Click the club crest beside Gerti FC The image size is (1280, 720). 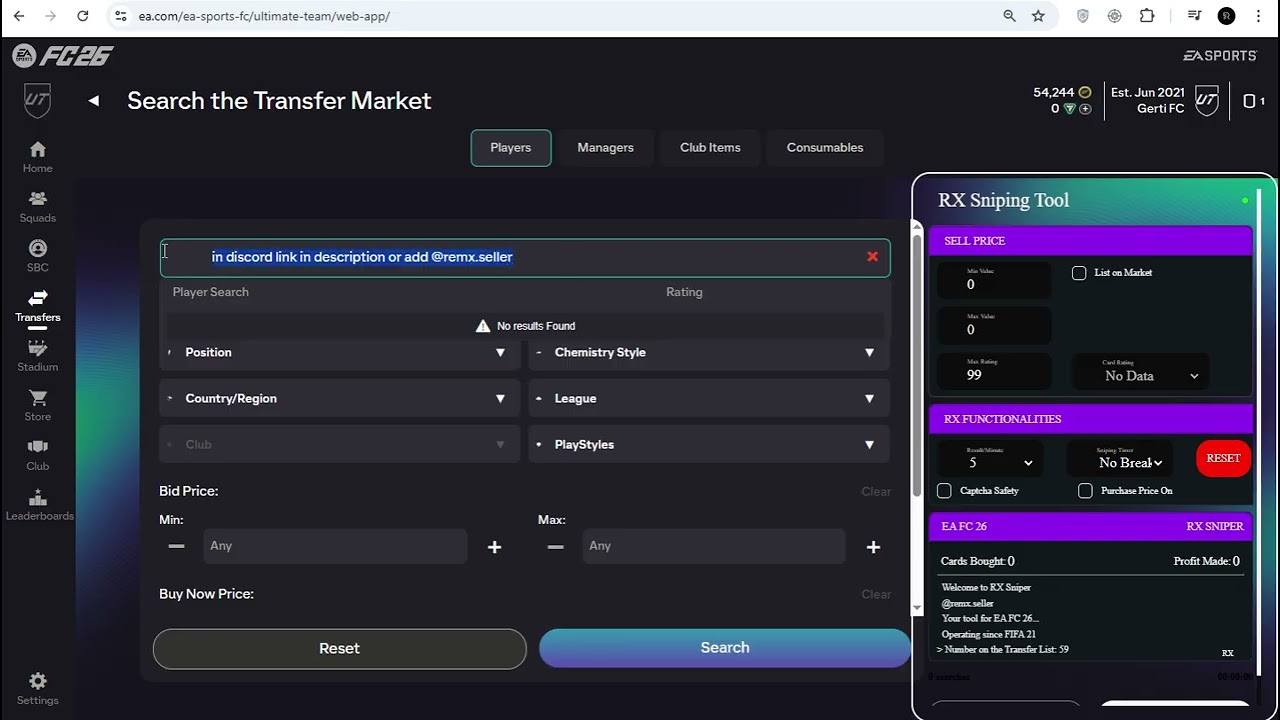[1207, 100]
